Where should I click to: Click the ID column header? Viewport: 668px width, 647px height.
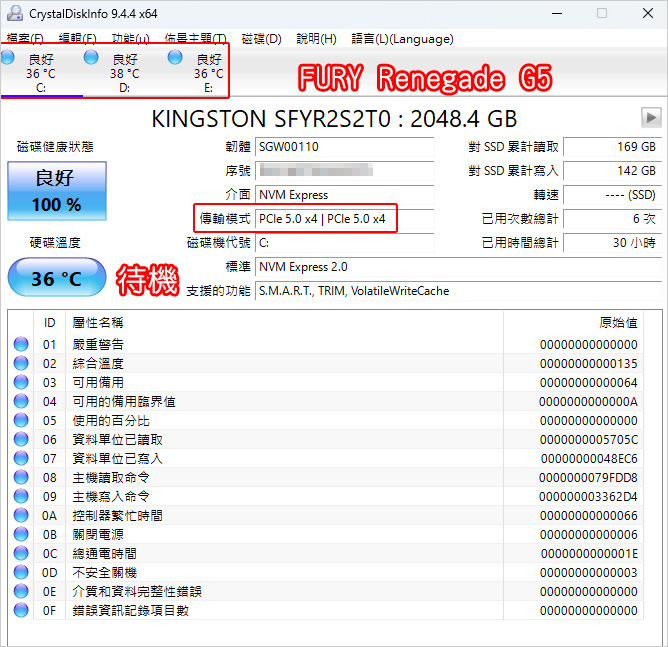point(49,323)
